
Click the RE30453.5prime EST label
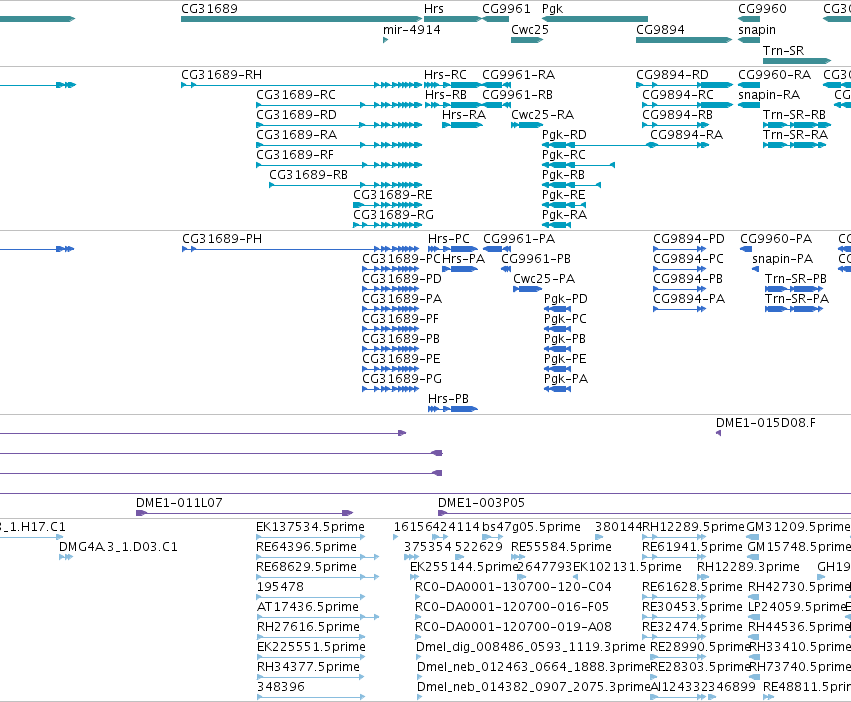coord(692,608)
